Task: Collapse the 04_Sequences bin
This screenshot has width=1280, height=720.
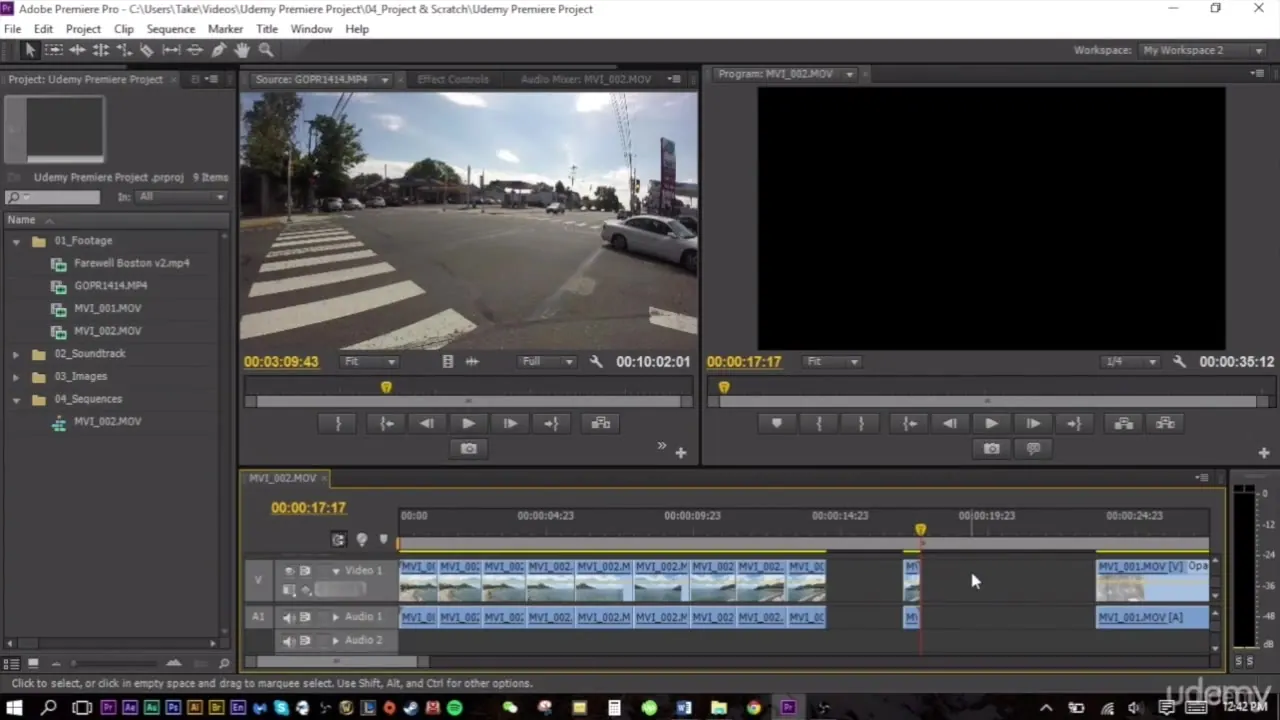Action: (x=16, y=399)
